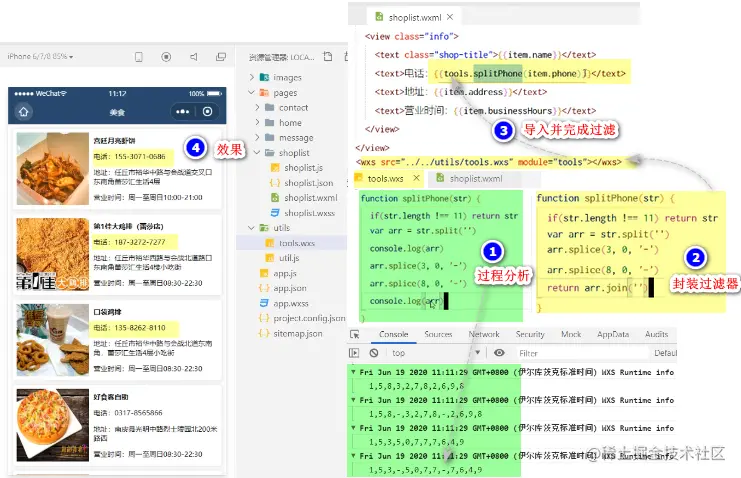Viewport: 741px width, 478px height.
Task: Click the inspect element picker icon
Action: point(354,334)
